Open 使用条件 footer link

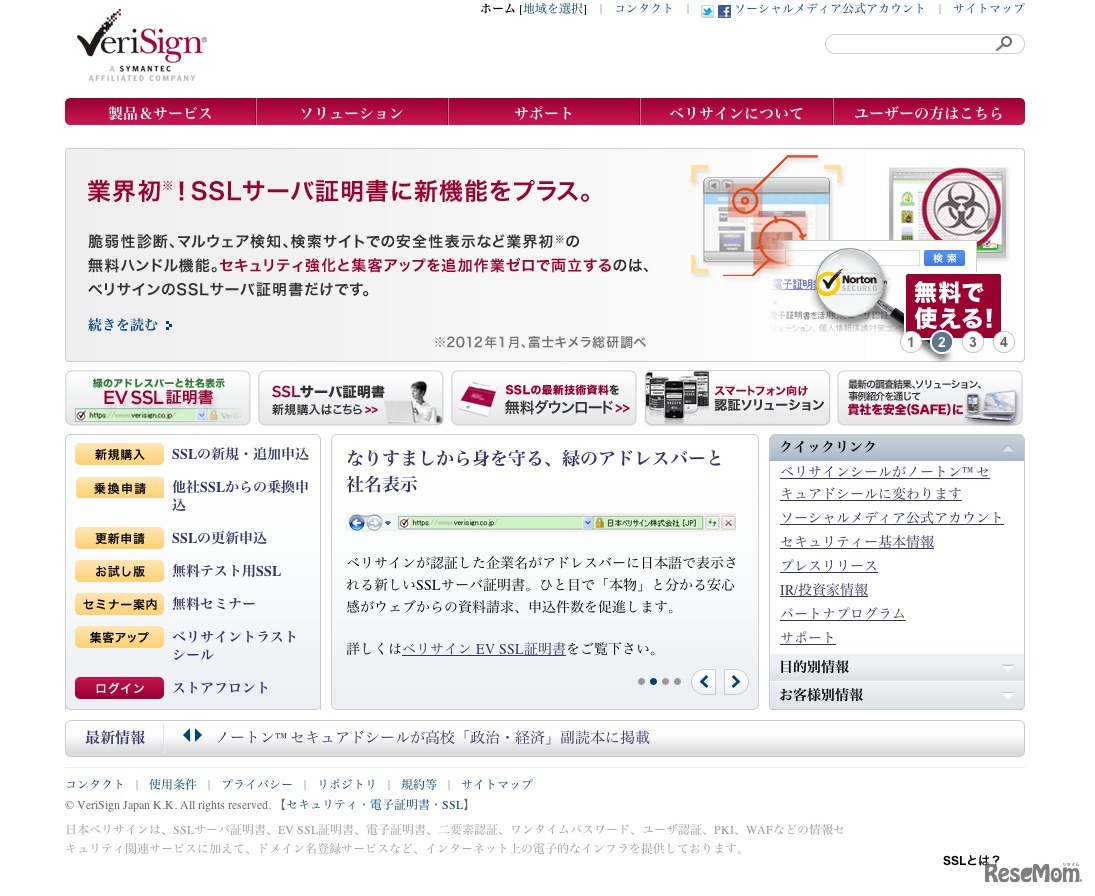point(172,784)
